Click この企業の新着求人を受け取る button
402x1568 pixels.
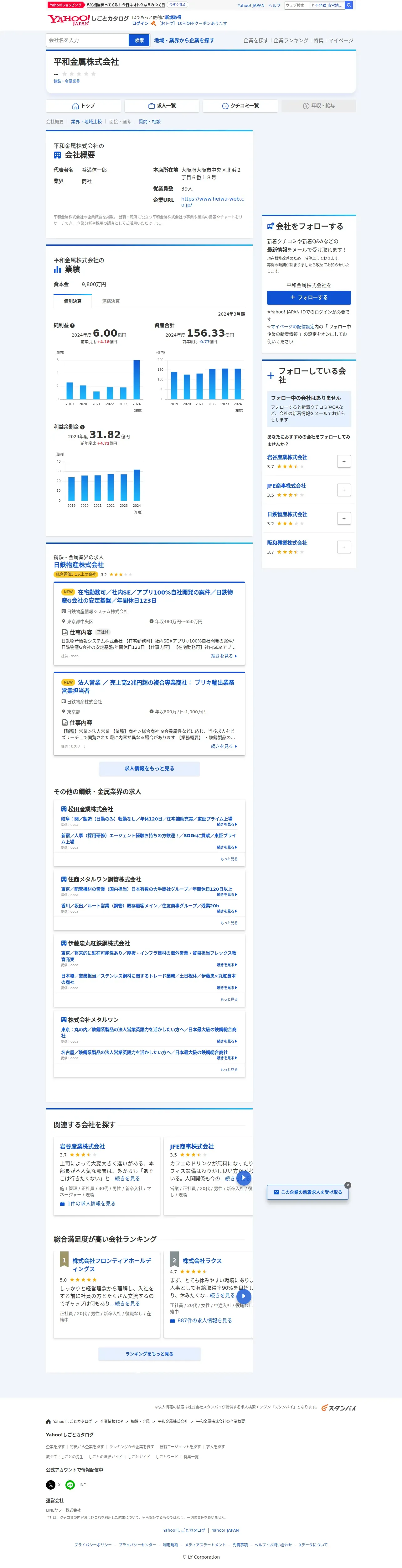[x=308, y=1193]
